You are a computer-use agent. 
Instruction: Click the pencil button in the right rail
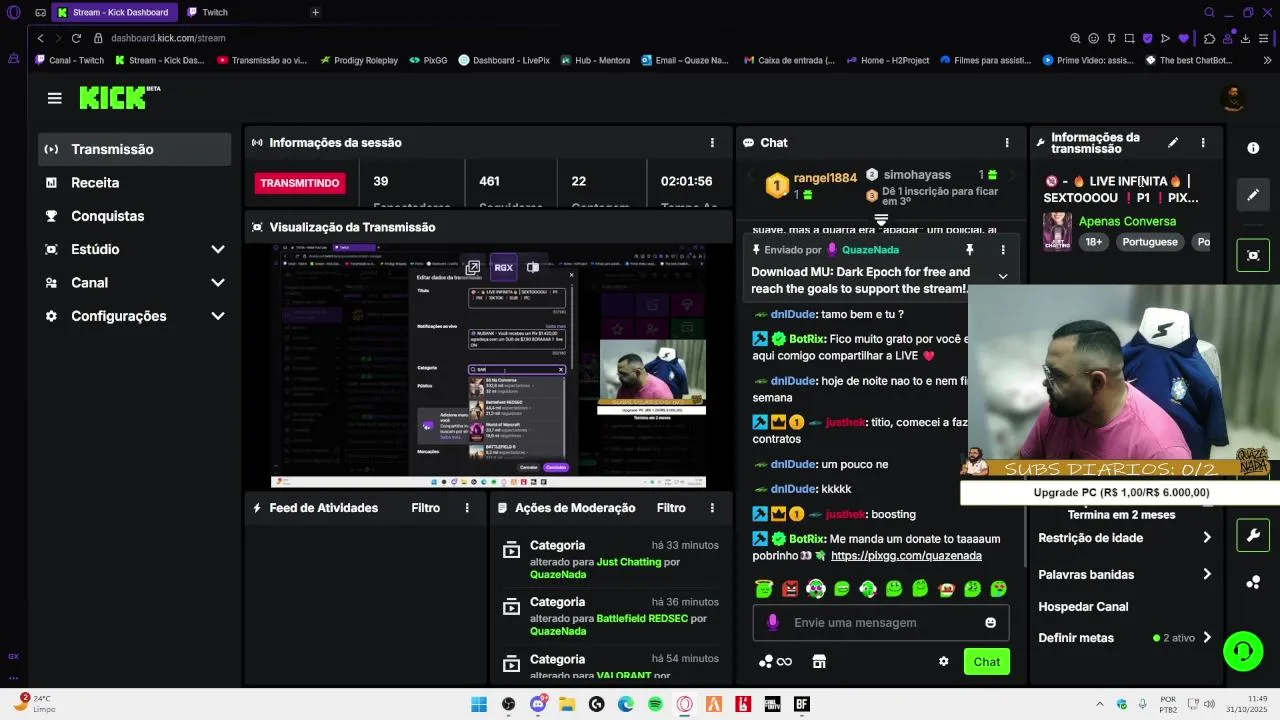[x=1253, y=195]
